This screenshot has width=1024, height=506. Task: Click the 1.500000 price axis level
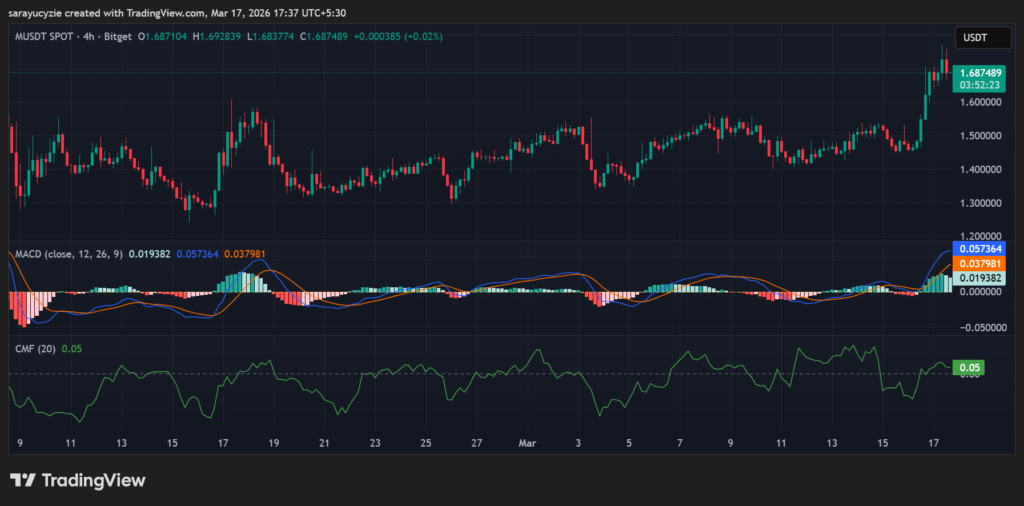[983, 136]
